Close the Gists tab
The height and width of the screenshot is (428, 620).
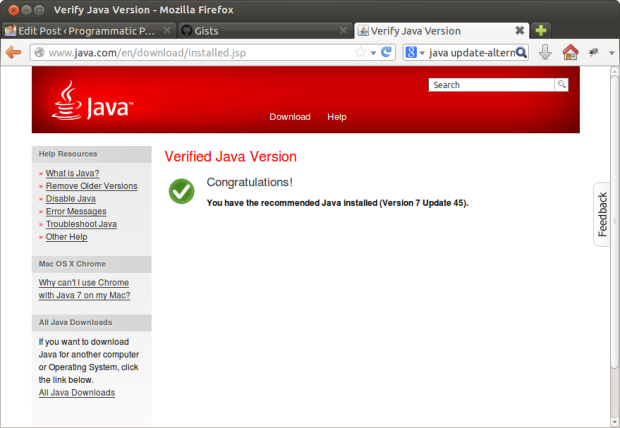tap(343, 30)
